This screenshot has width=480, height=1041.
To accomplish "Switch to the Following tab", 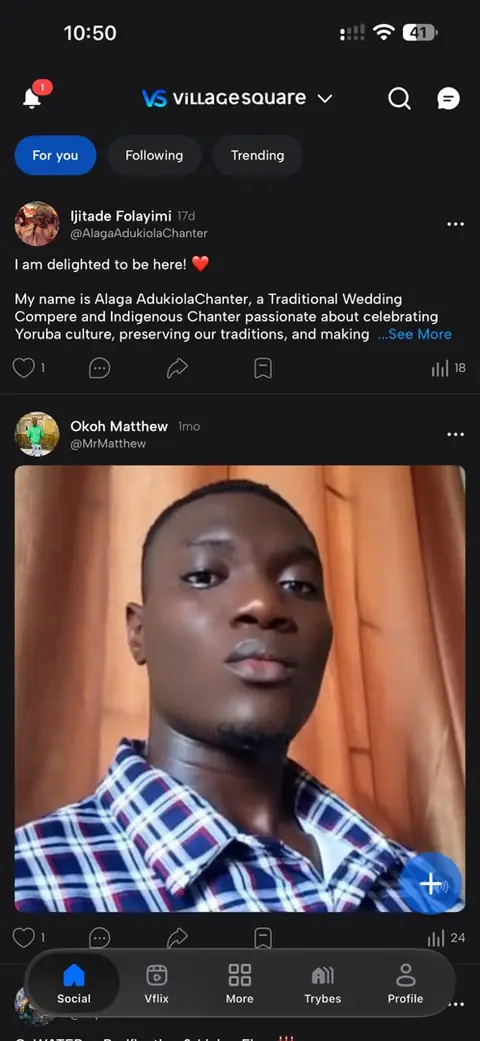I will (154, 155).
